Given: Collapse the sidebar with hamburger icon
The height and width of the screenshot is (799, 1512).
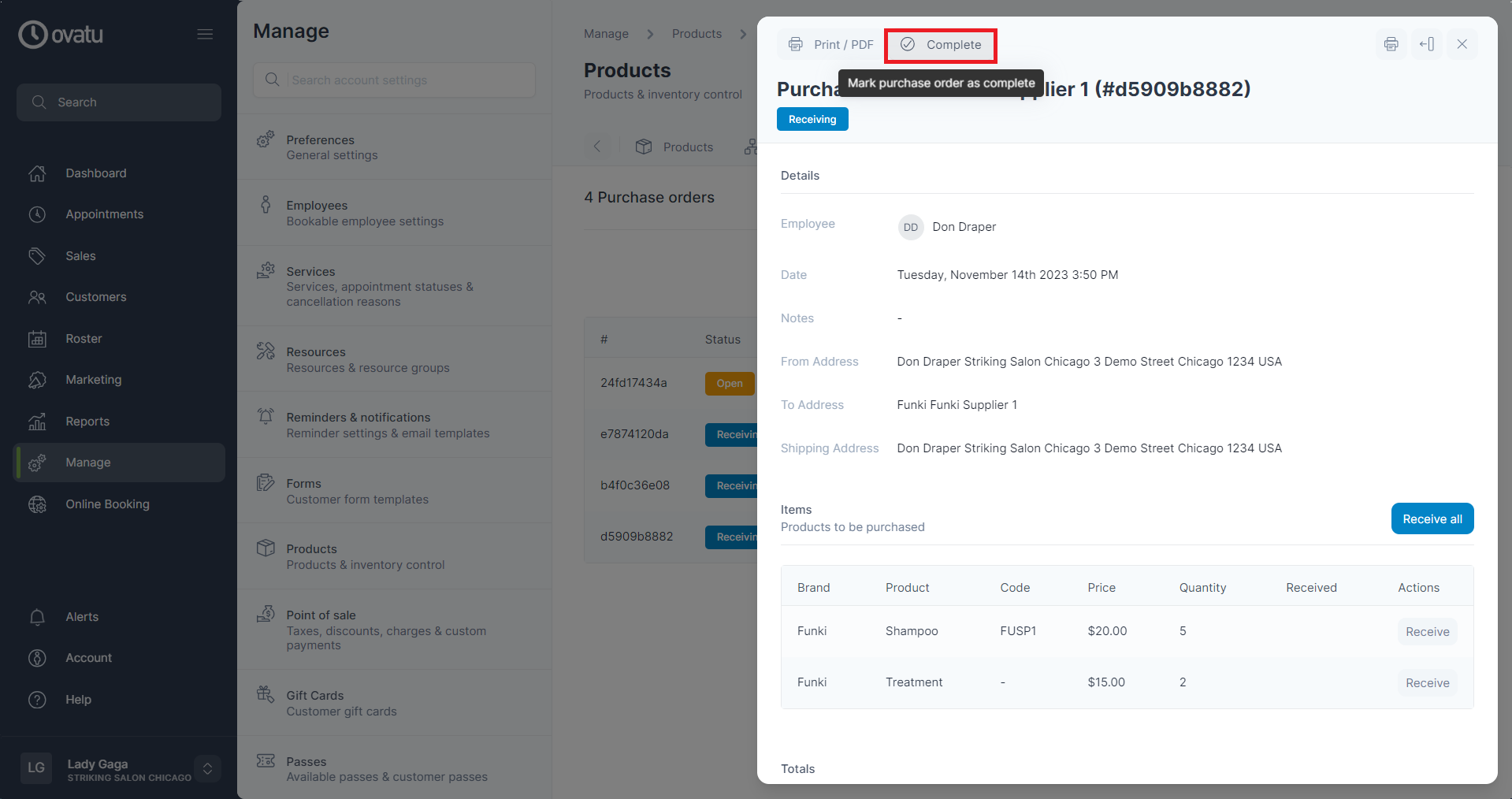Looking at the screenshot, I should (x=205, y=33).
